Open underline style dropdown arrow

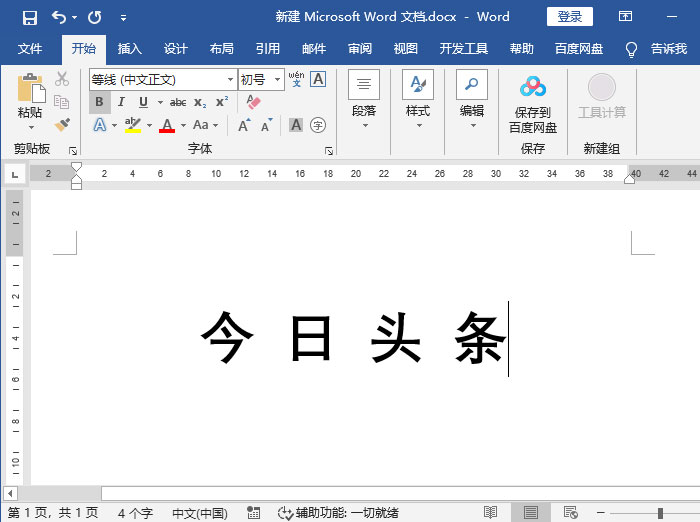[160, 103]
